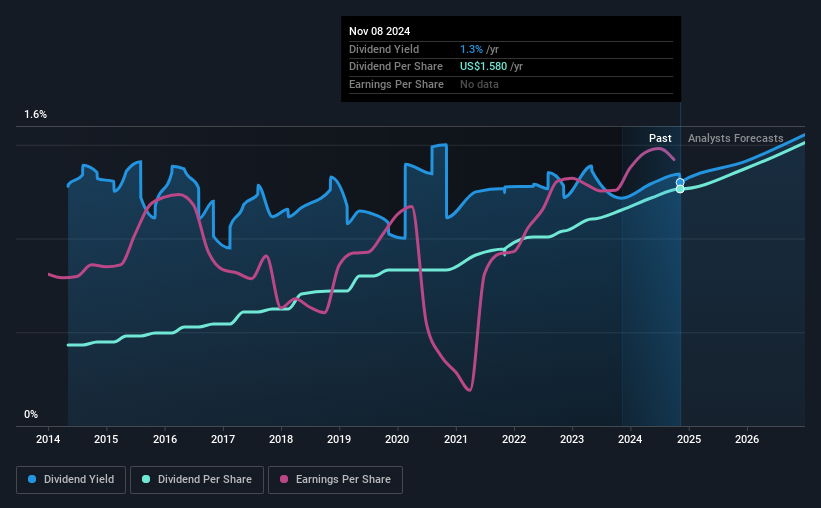Click the Past region label
821x508 pixels.
click(660, 138)
